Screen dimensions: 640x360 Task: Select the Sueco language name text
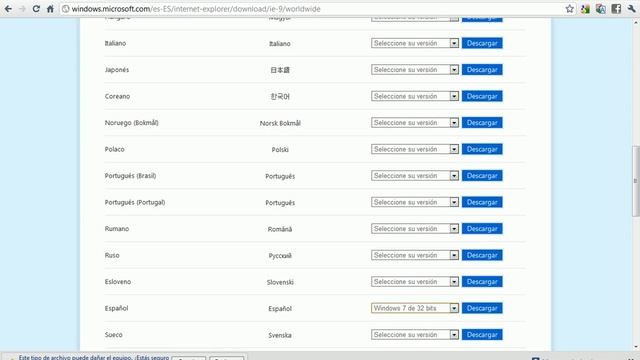(113, 335)
